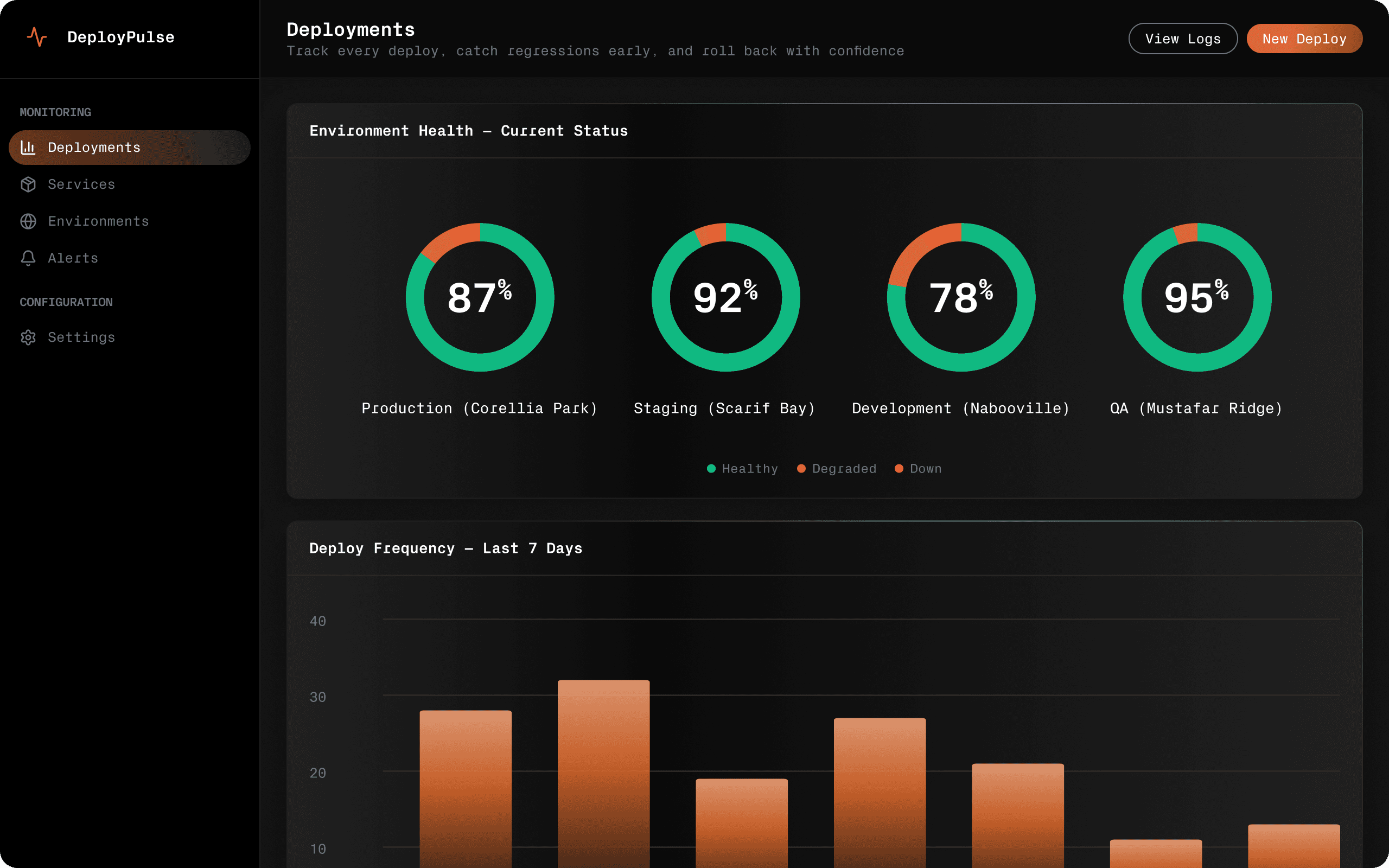Image resolution: width=1389 pixels, height=868 pixels.
Task: Click the CONFIGURATION section header
Action: click(x=66, y=302)
